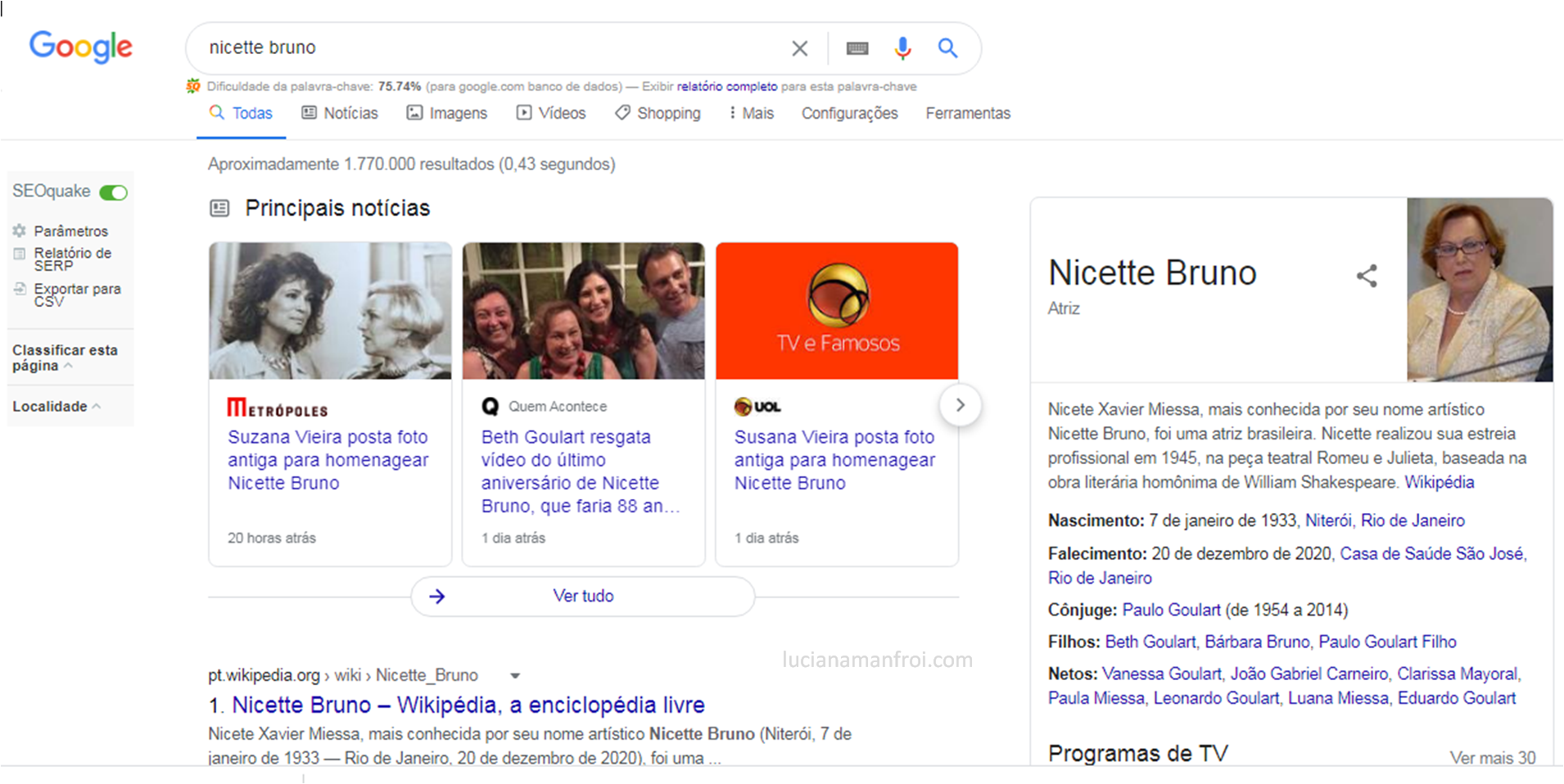Screen dimensions: 1564x784
Task: Open Nicette Bruno portrait photo thumbnail
Action: pos(1479,290)
